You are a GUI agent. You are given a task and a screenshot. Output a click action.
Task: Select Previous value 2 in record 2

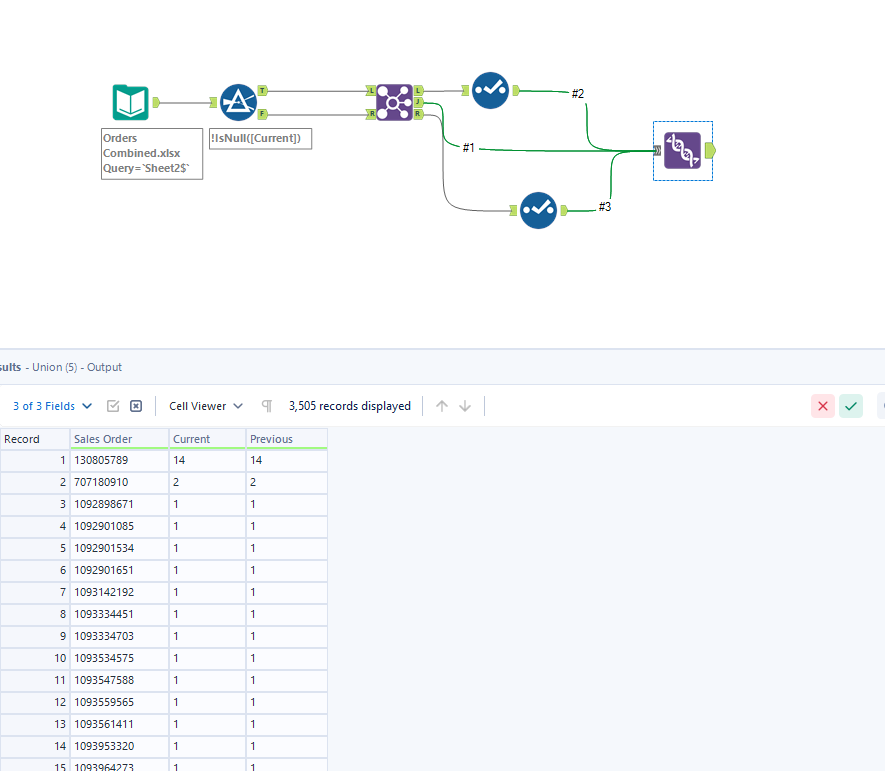coord(287,483)
